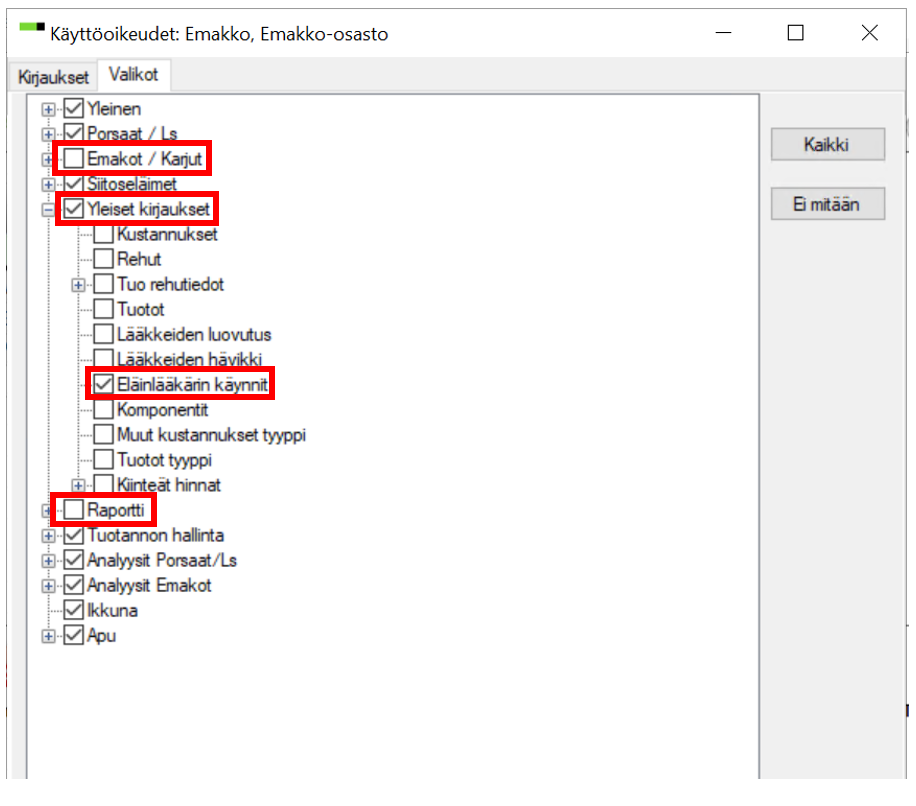Uncheck the Porsaat / Ls checkbox

click(x=74, y=133)
